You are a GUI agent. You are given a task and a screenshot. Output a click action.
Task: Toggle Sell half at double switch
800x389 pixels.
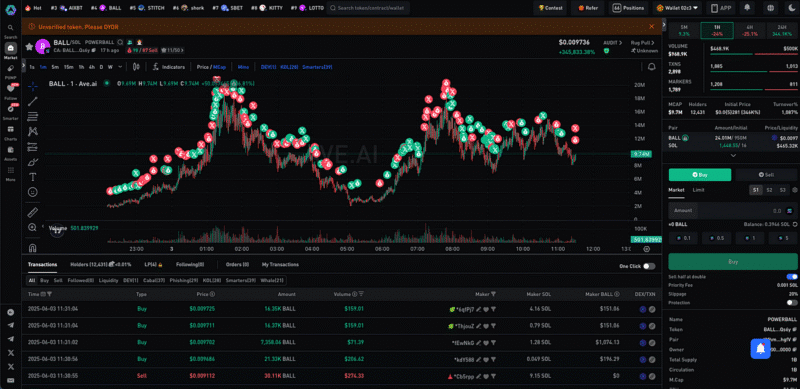point(792,277)
